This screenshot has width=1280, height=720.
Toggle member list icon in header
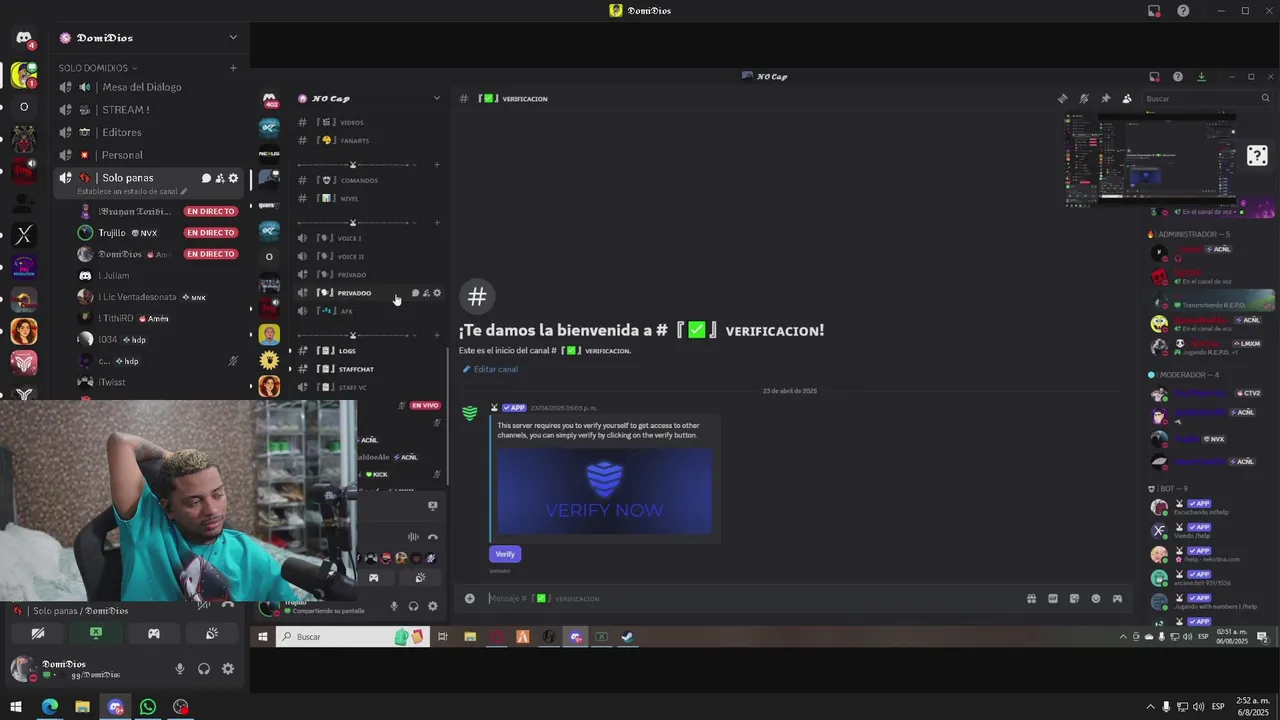point(1127,99)
